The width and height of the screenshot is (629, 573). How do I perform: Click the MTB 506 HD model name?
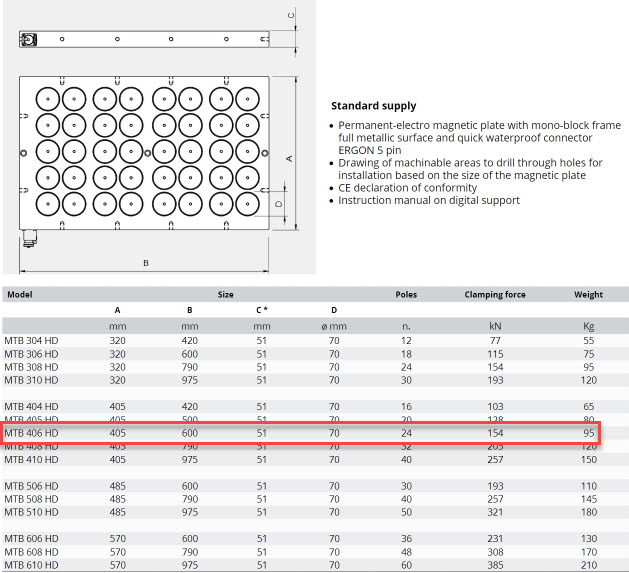coord(32,485)
